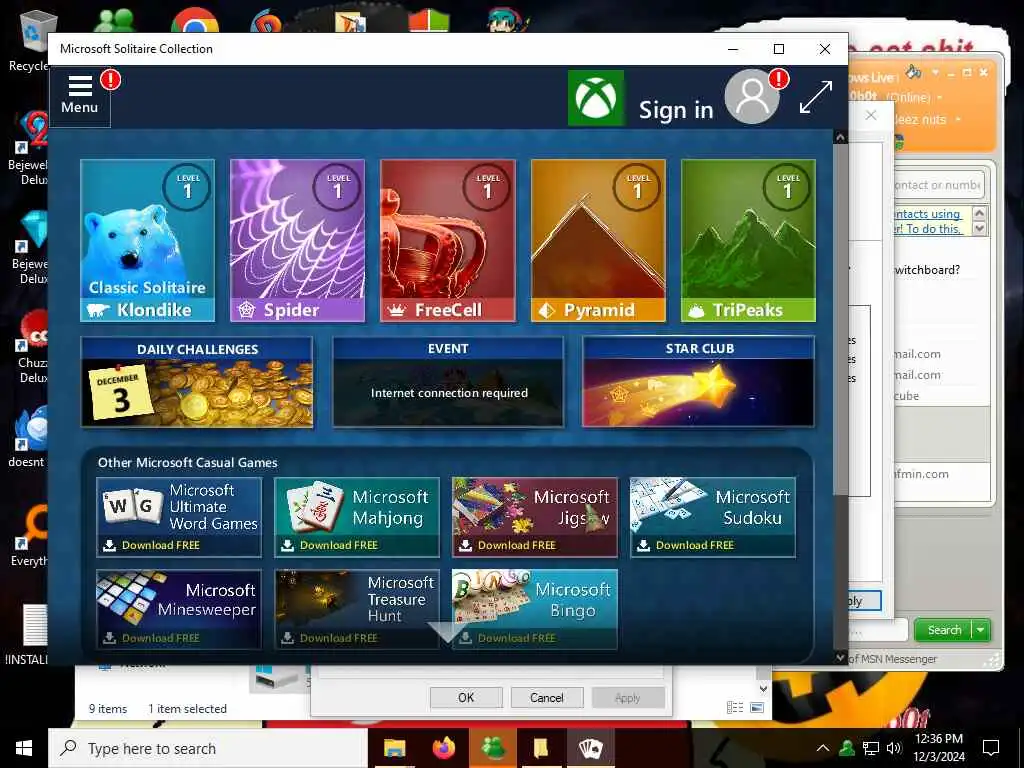Download Microsoft Ultimate Word Games
The image size is (1024, 768).
(179, 517)
